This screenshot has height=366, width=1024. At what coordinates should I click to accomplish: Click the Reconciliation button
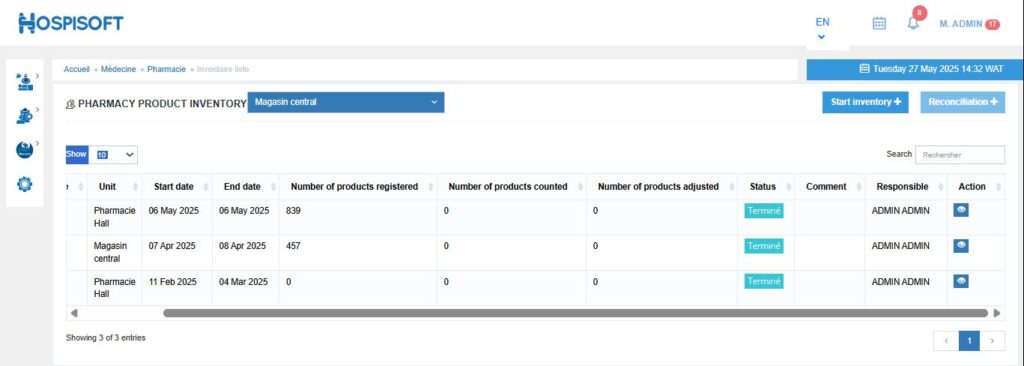963,102
